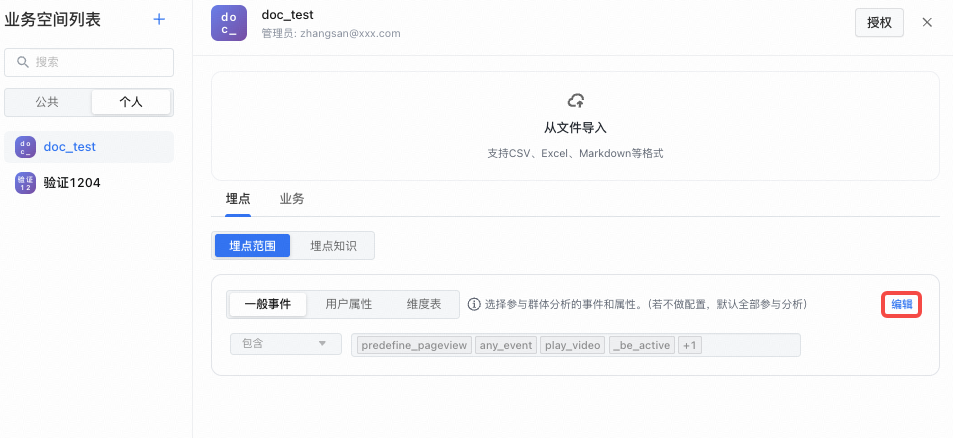Image resolution: width=953 pixels, height=438 pixels.
Task: Click 支持CSV、Excel、Markdown等格式 hint text
Action: (575, 154)
